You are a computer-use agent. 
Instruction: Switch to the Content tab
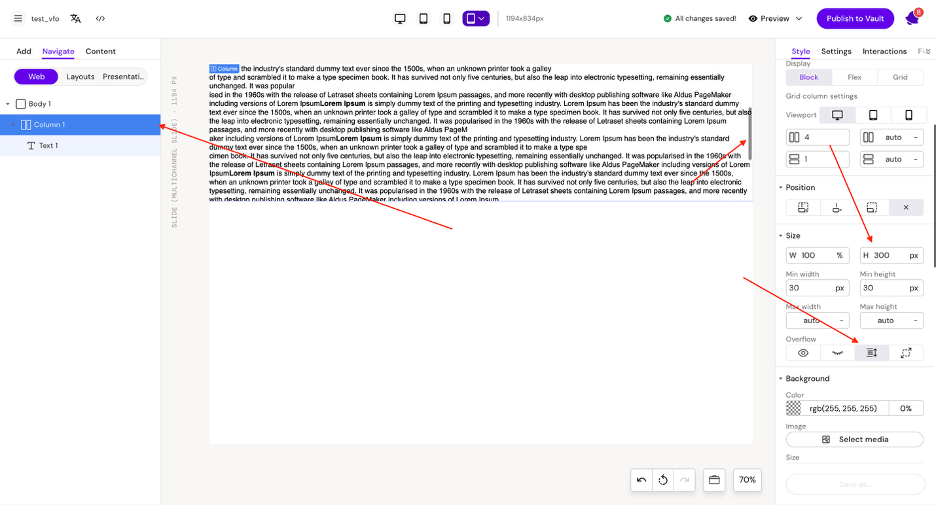pos(100,51)
